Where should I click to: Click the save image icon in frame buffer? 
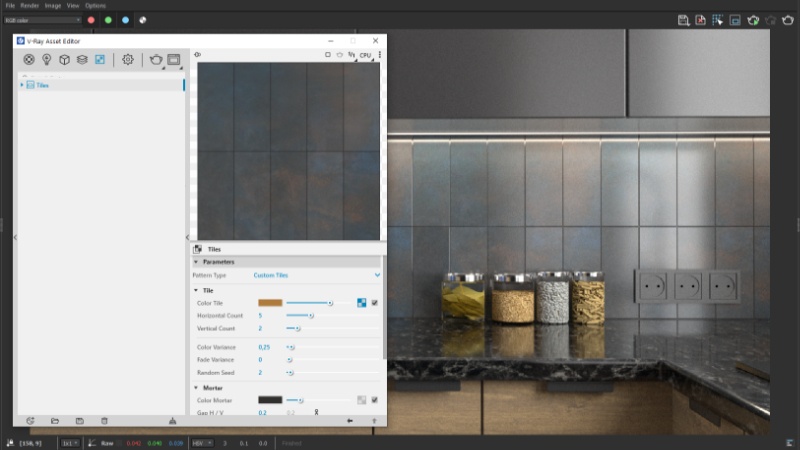[x=683, y=20]
